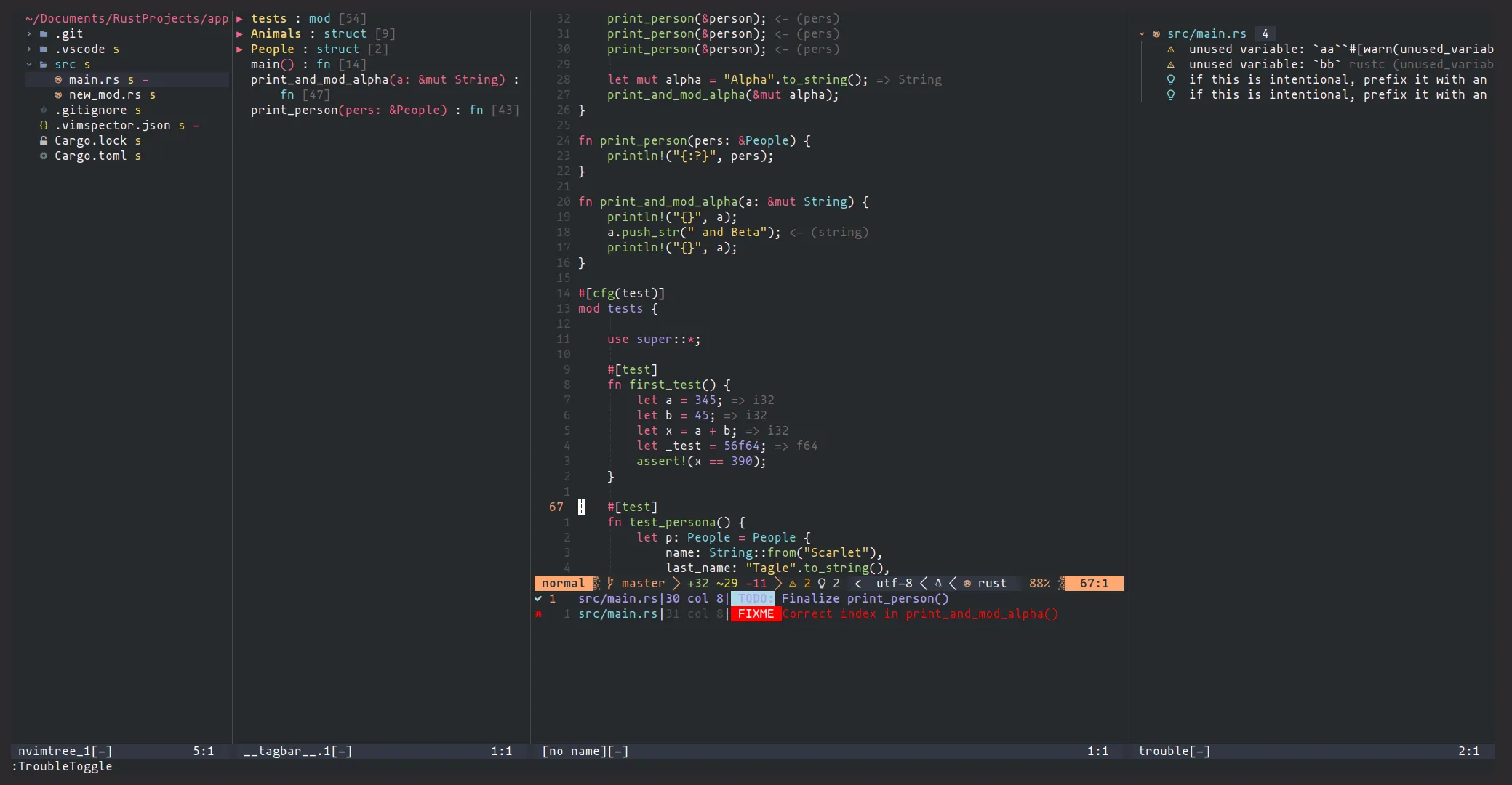Click the git icon beside .gitignore
1512x785 pixels.
[x=44, y=110]
